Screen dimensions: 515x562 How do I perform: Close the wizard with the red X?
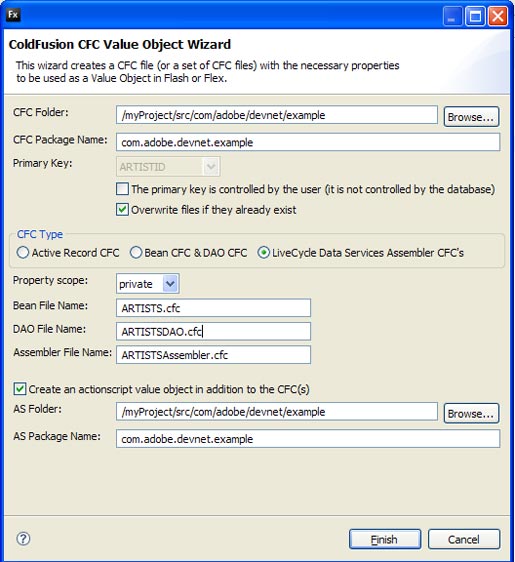pyautogui.click(x=498, y=16)
